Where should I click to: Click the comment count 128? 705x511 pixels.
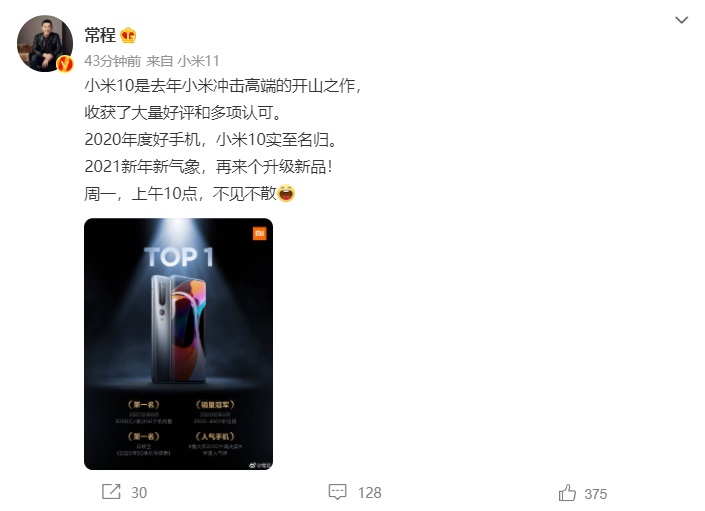tap(370, 493)
